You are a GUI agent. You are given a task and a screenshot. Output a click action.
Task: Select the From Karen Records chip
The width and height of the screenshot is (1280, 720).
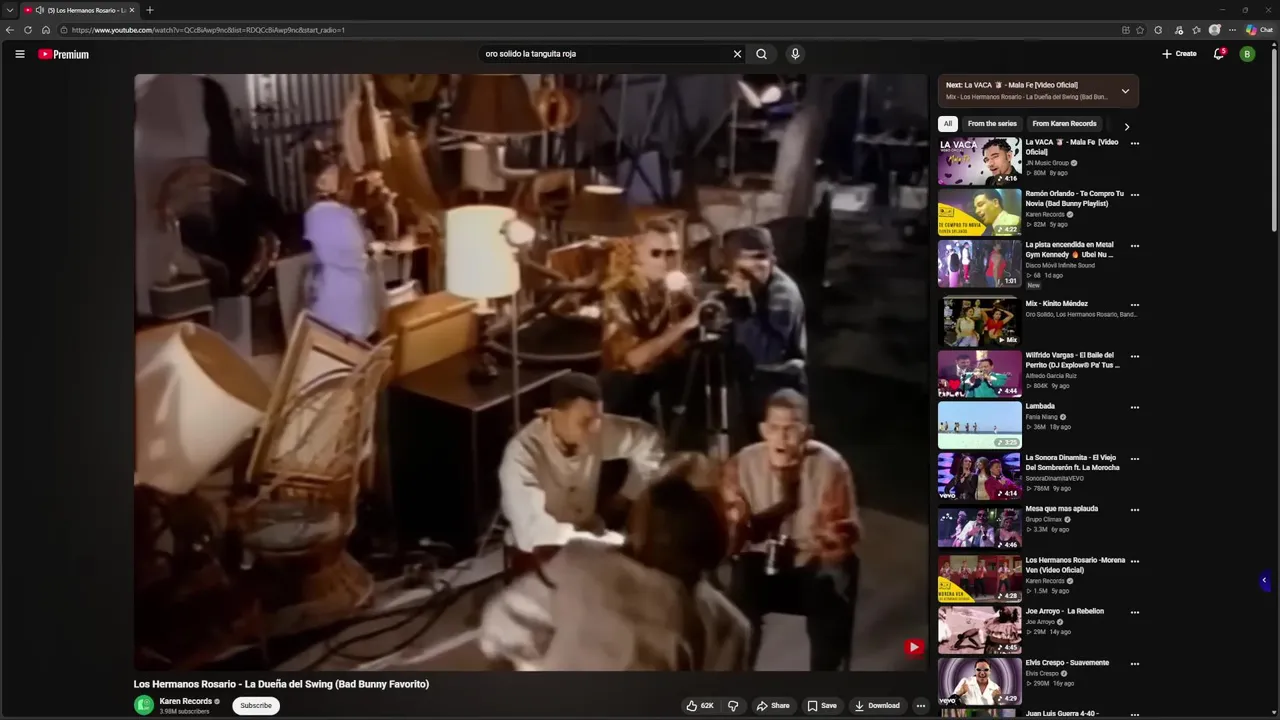pos(1064,124)
